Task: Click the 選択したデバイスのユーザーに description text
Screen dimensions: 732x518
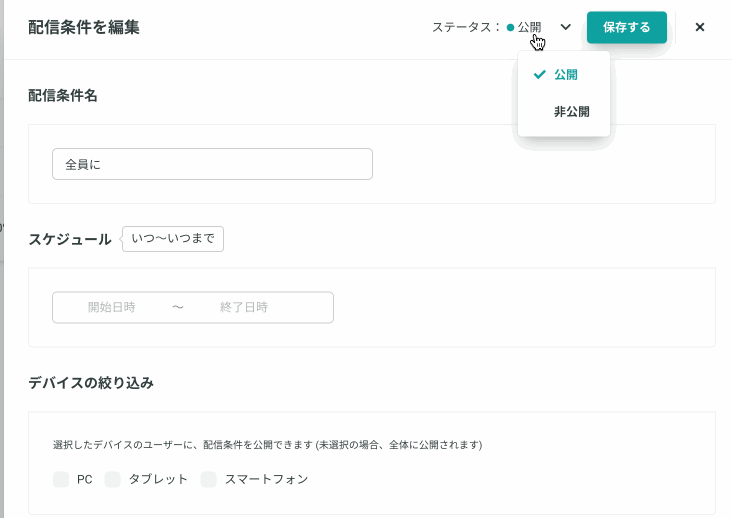Action: click(x=267, y=445)
